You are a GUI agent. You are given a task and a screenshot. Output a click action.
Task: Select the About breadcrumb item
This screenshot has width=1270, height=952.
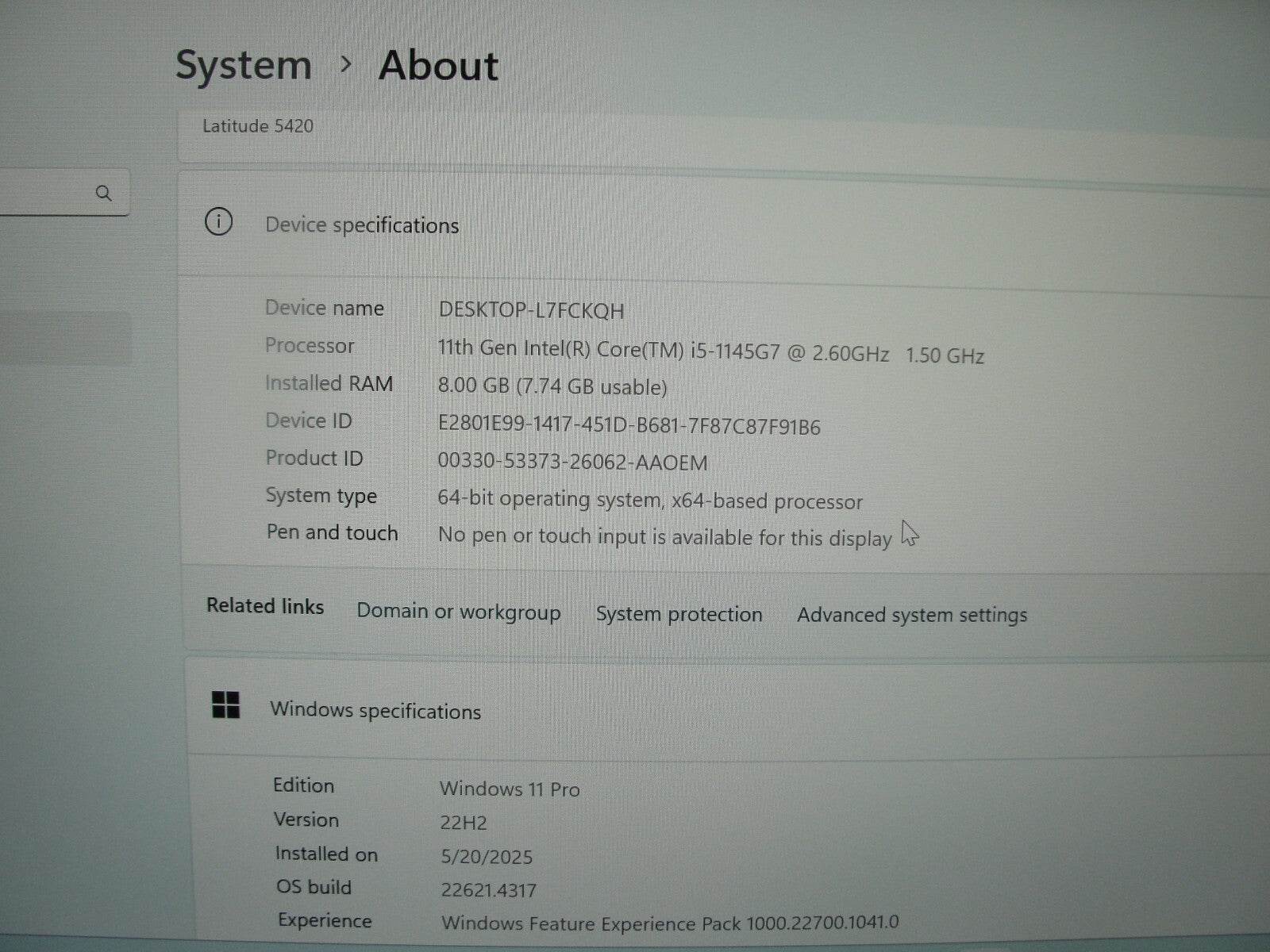pyautogui.click(x=439, y=67)
